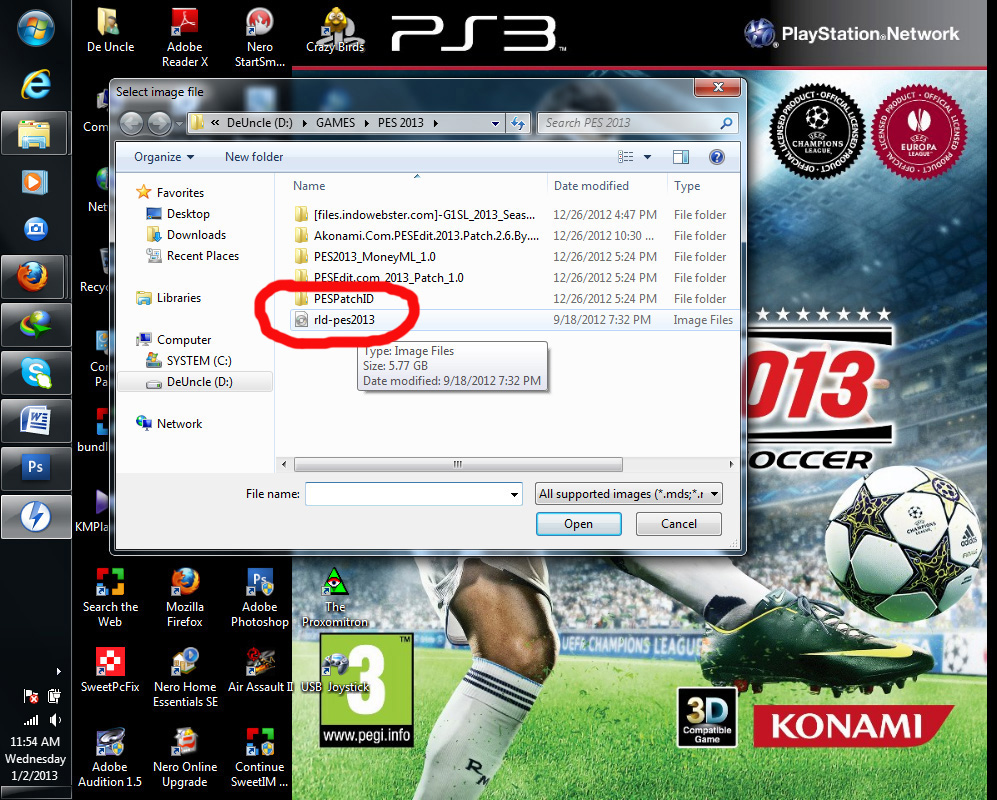Open Crazy Birds desktop shortcut
997x800 pixels.
point(335,31)
